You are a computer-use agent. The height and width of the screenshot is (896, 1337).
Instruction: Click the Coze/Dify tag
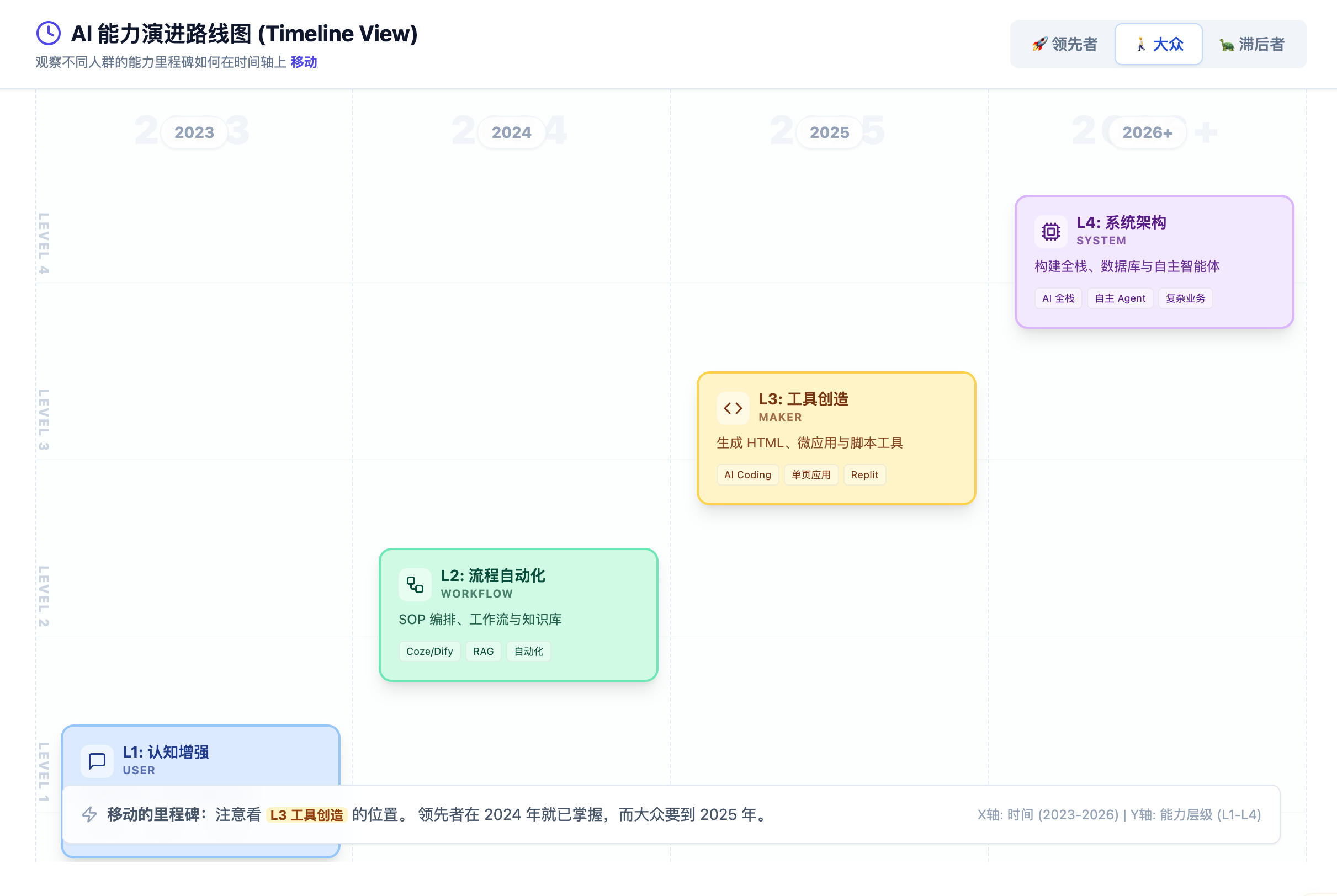tap(429, 652)
